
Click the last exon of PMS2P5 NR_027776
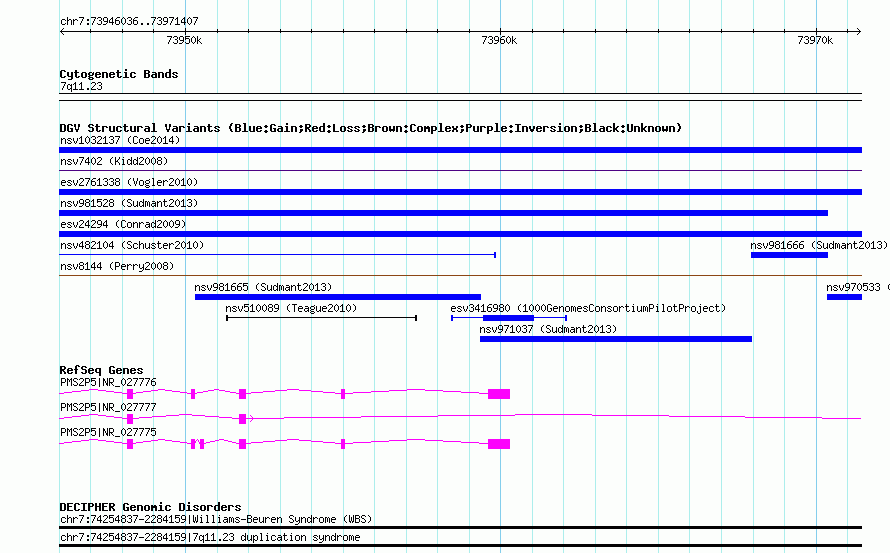[x=499, y=394]
